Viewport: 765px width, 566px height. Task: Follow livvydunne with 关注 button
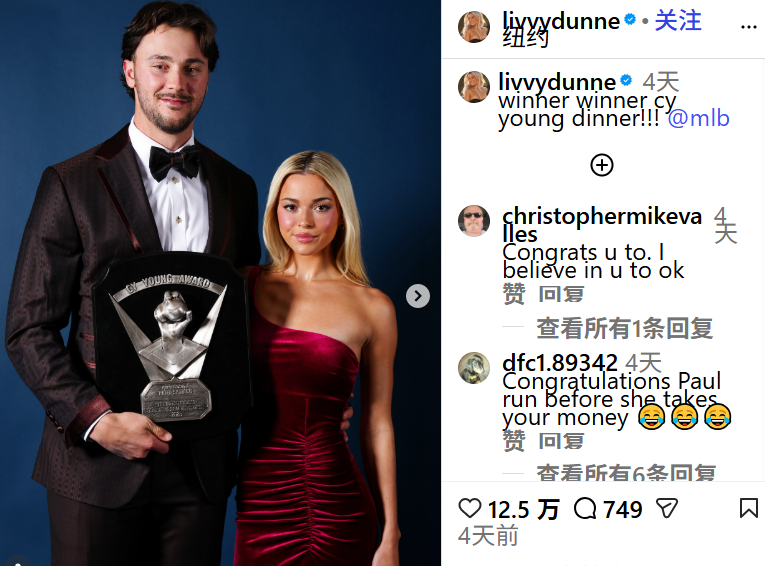(x=678, y=21)
